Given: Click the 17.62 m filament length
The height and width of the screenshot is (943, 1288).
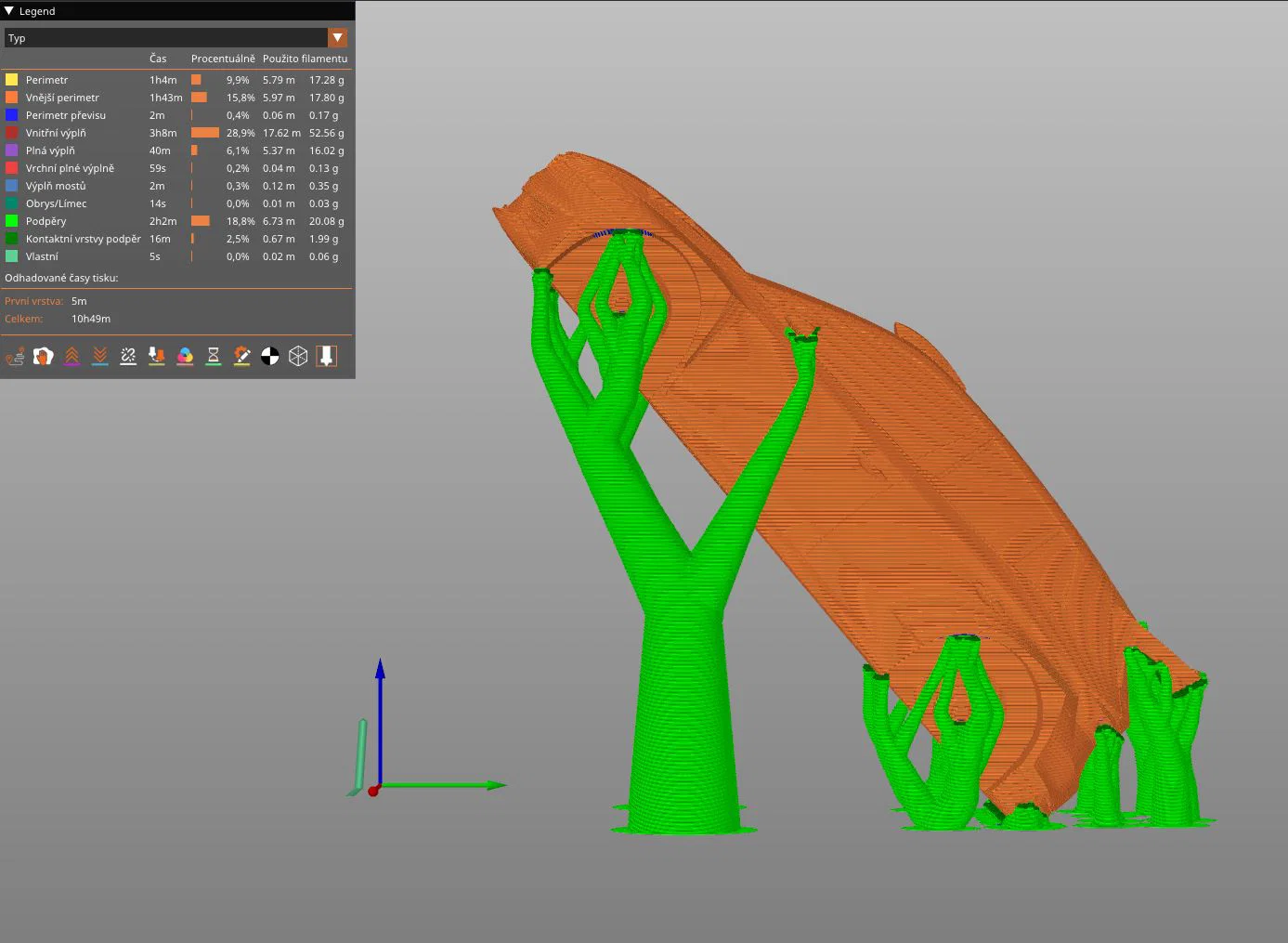Looking at the screenshot, I should pos(281,133).
